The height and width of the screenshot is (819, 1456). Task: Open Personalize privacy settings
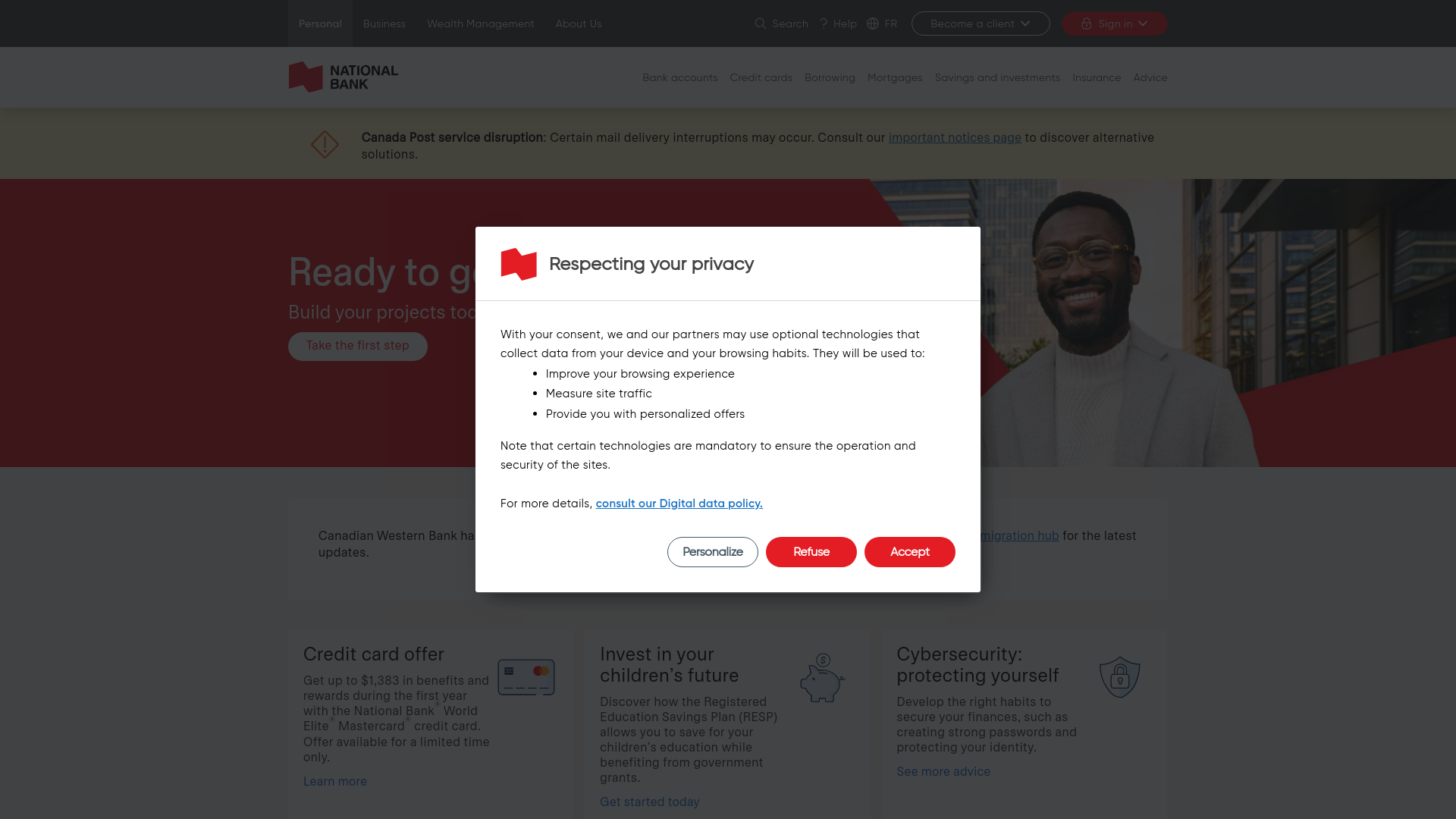(x=713, y=552)
